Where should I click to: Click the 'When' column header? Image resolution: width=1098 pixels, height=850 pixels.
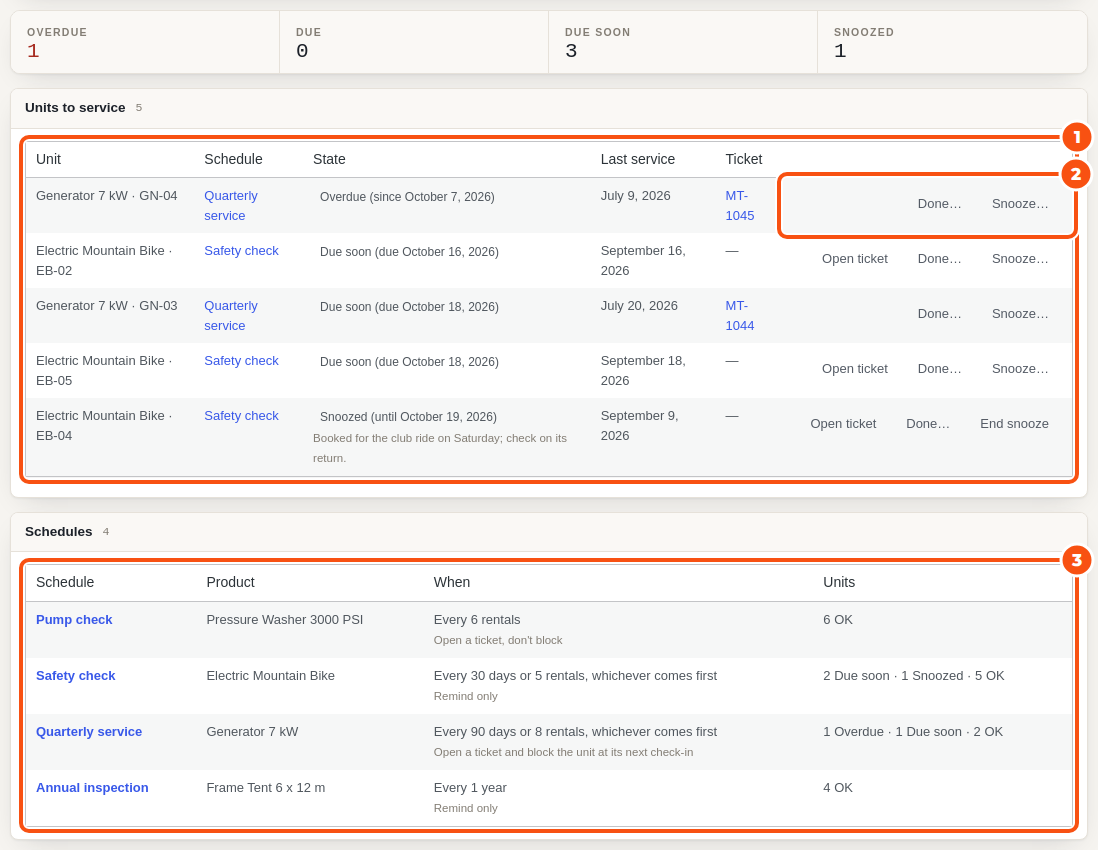click(x=452, y=583)
